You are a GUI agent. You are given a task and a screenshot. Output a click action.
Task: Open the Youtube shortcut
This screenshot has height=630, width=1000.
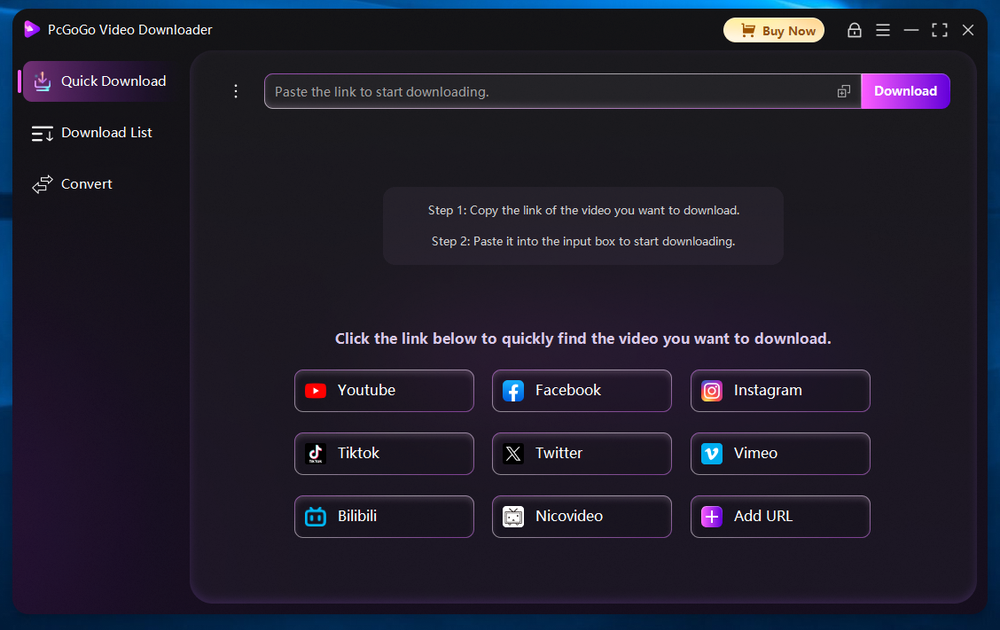(x=384, y=390)
